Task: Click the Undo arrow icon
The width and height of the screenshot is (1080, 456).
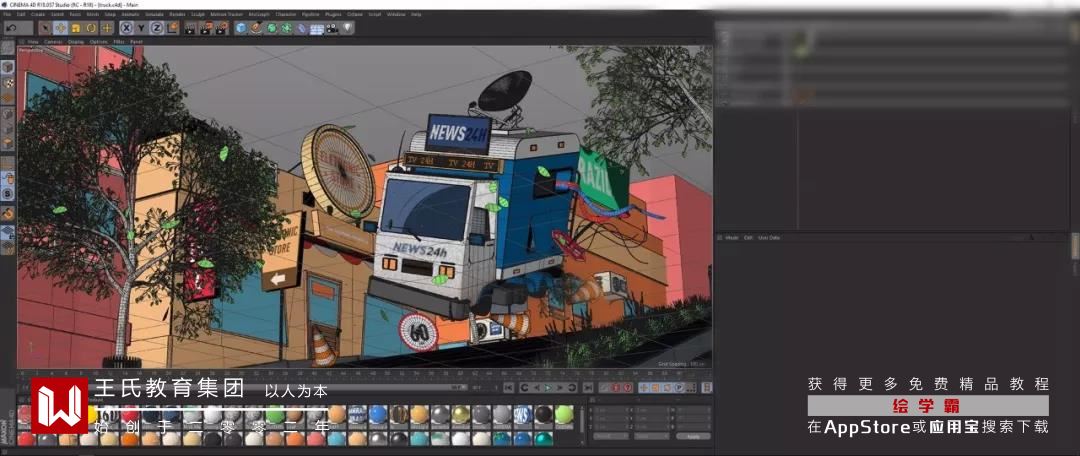Action: click(x=11, y=28)
